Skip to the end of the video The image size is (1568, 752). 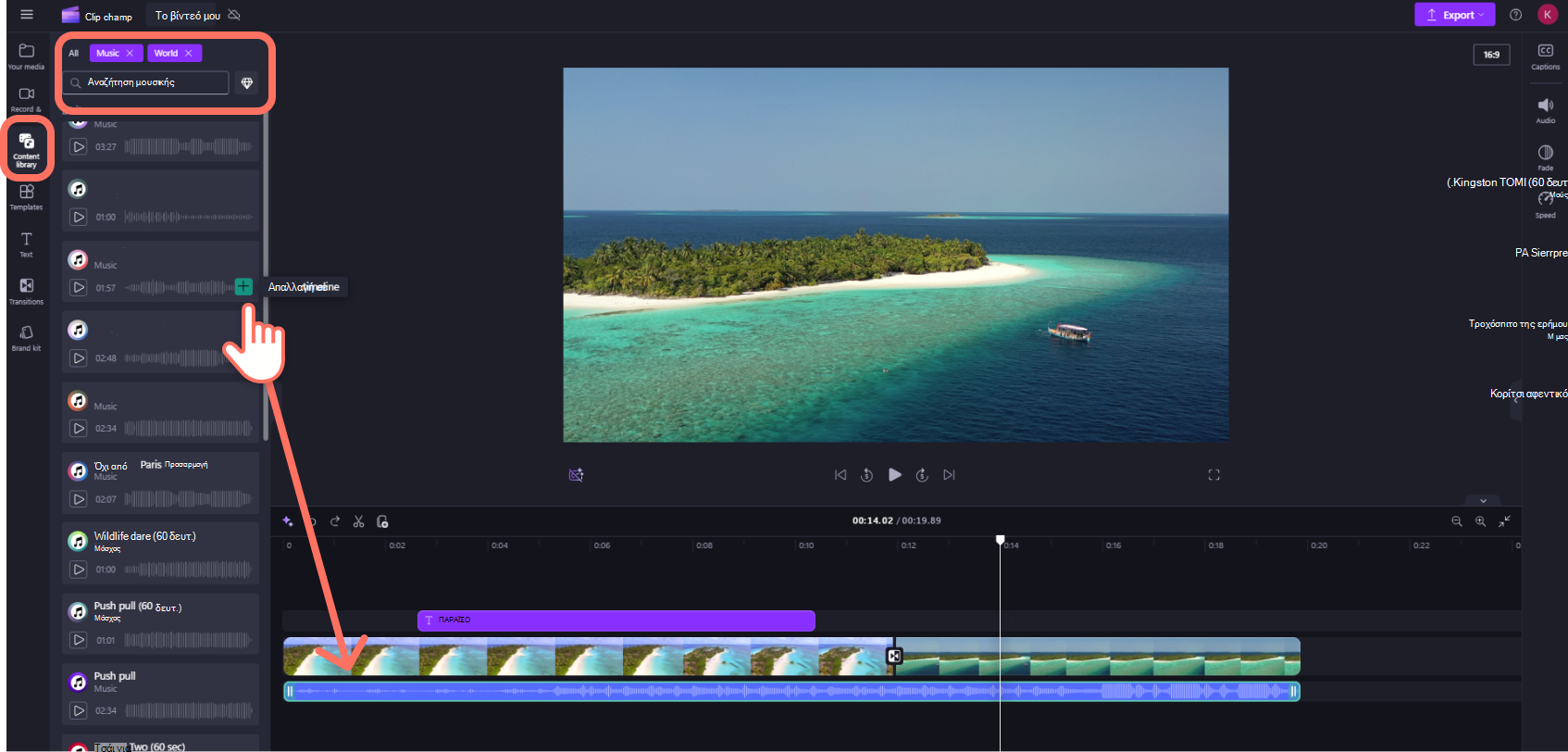tap(949, 475)
